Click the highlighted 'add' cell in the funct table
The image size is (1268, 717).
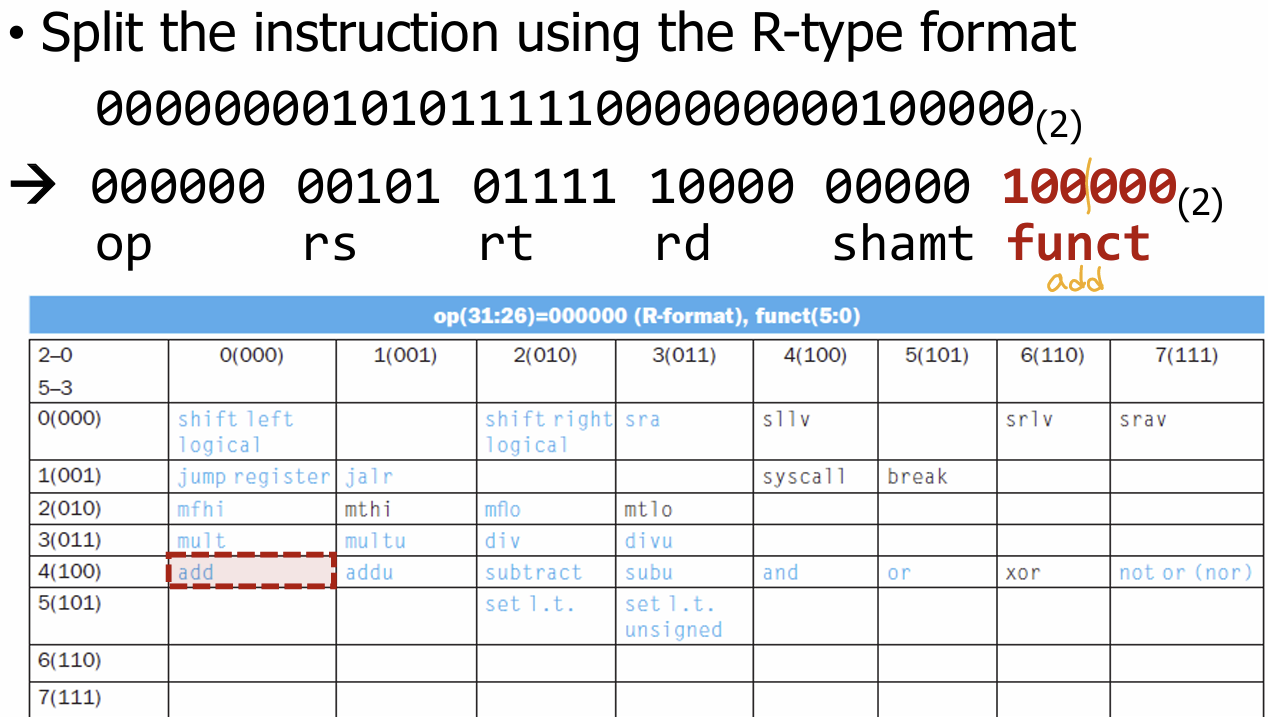(250, 571)
